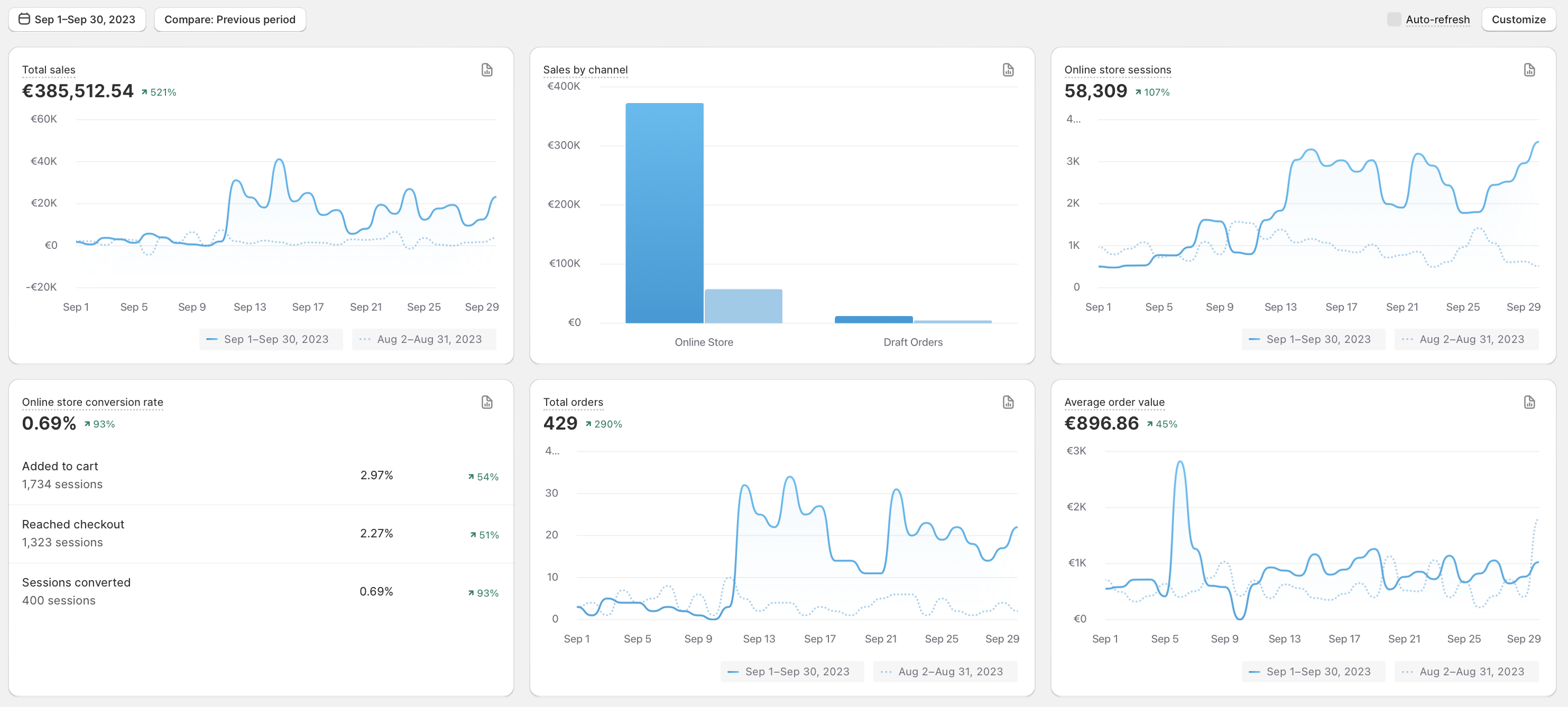Screen dimensions: 1568x707
Task: Click the 51% reached checkout change
Action: (485, 535)
